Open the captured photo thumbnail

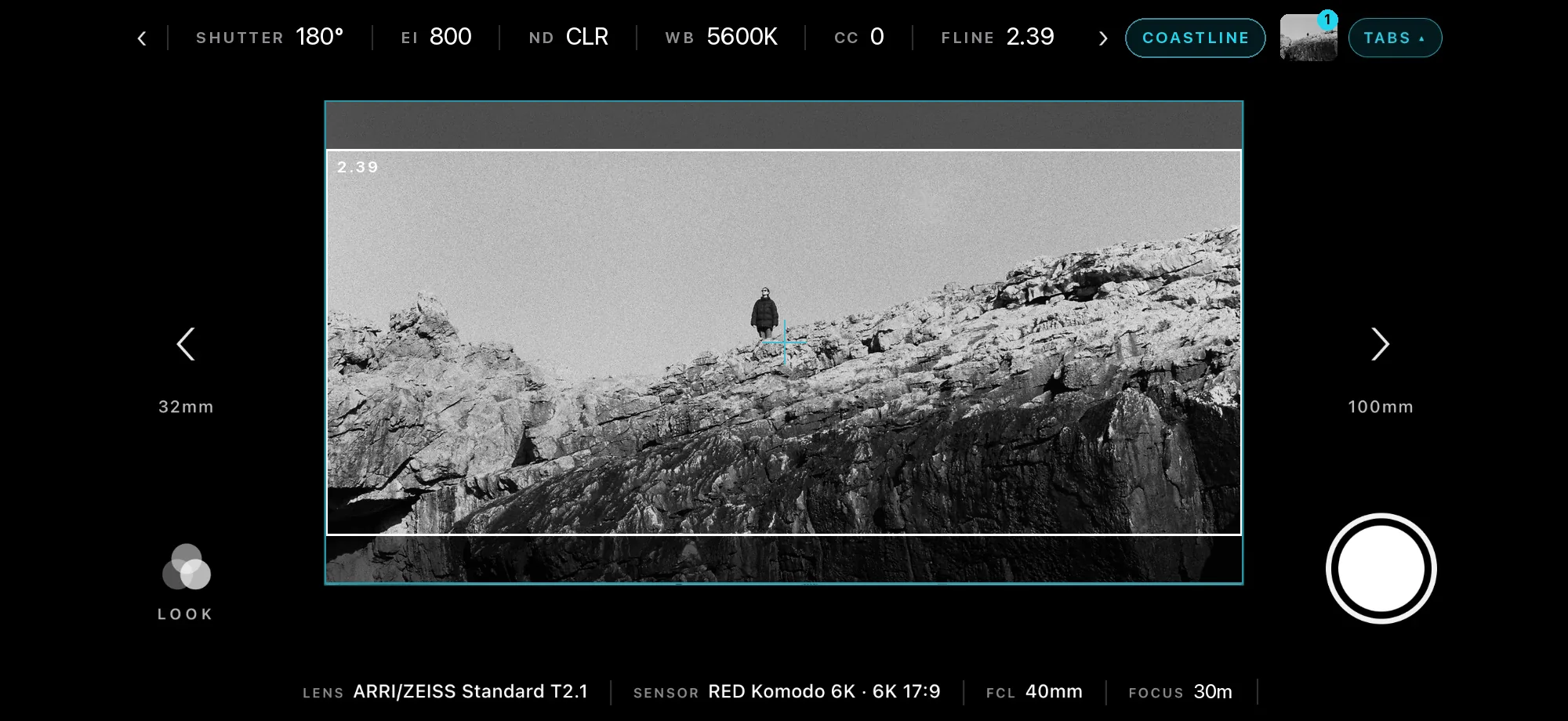pyautogui.click(x=1308, y=38)
